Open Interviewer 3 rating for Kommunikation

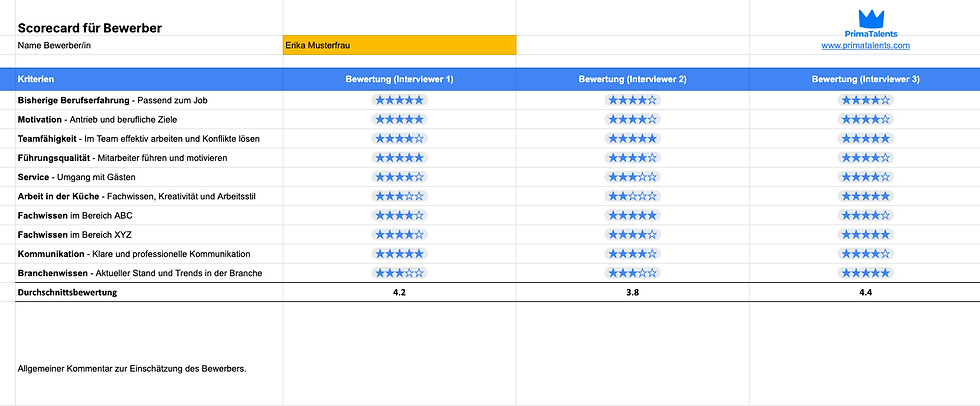[x=866, y=254]
